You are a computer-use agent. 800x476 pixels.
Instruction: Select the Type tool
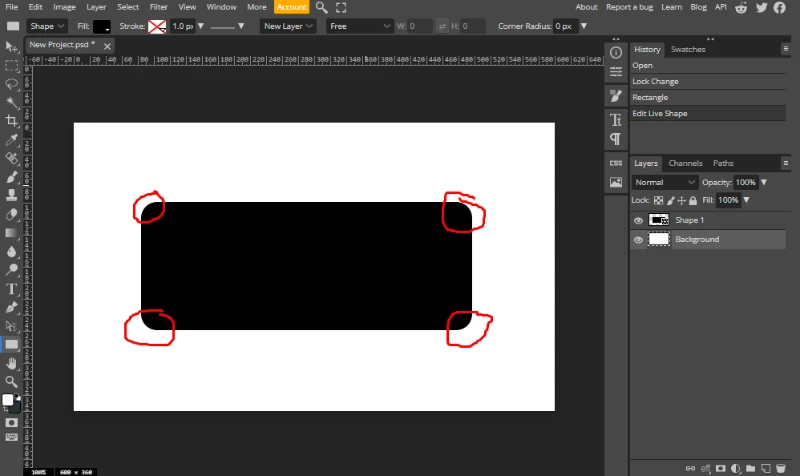click(12, 288)
